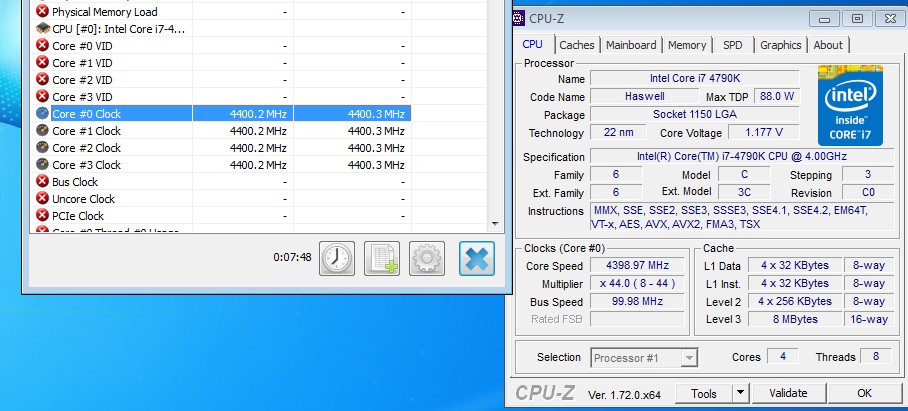
Task: Select the Bus Clock row label
Action: 75,182
